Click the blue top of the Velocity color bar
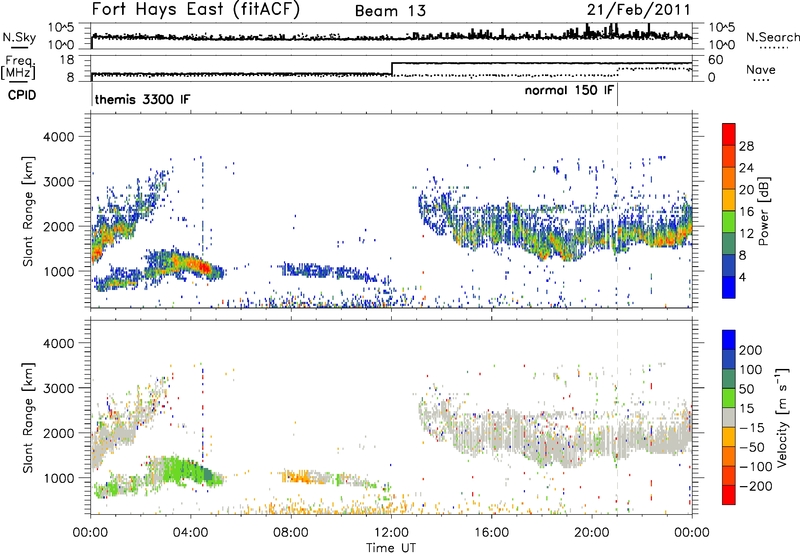This screenshot has width=800, height=554. (729, 340)
